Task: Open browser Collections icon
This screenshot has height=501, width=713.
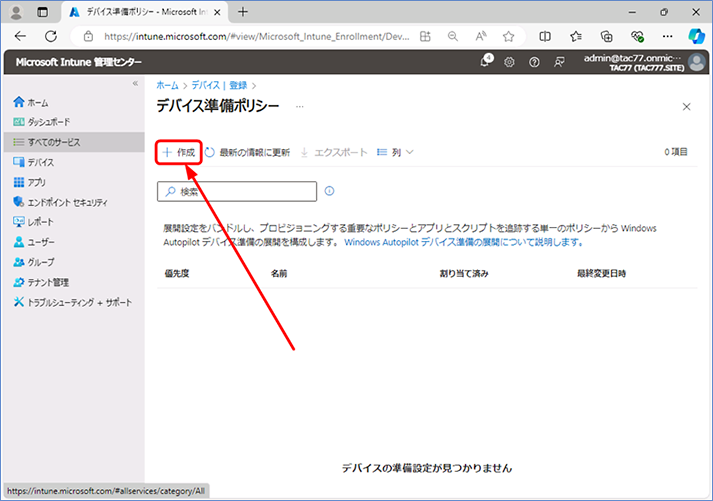Action: [x=607, y=36]
